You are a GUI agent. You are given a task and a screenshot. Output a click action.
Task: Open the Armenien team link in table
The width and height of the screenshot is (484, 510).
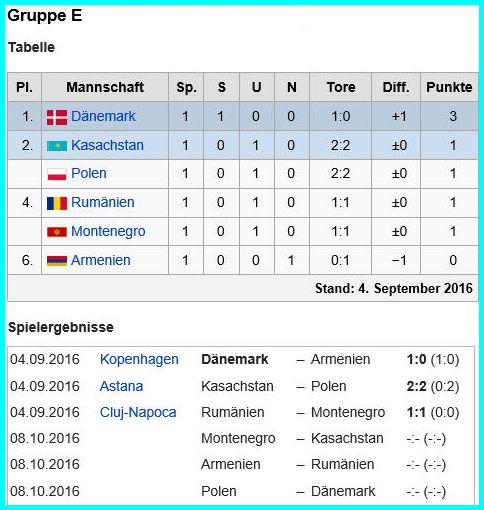point(101,260)
